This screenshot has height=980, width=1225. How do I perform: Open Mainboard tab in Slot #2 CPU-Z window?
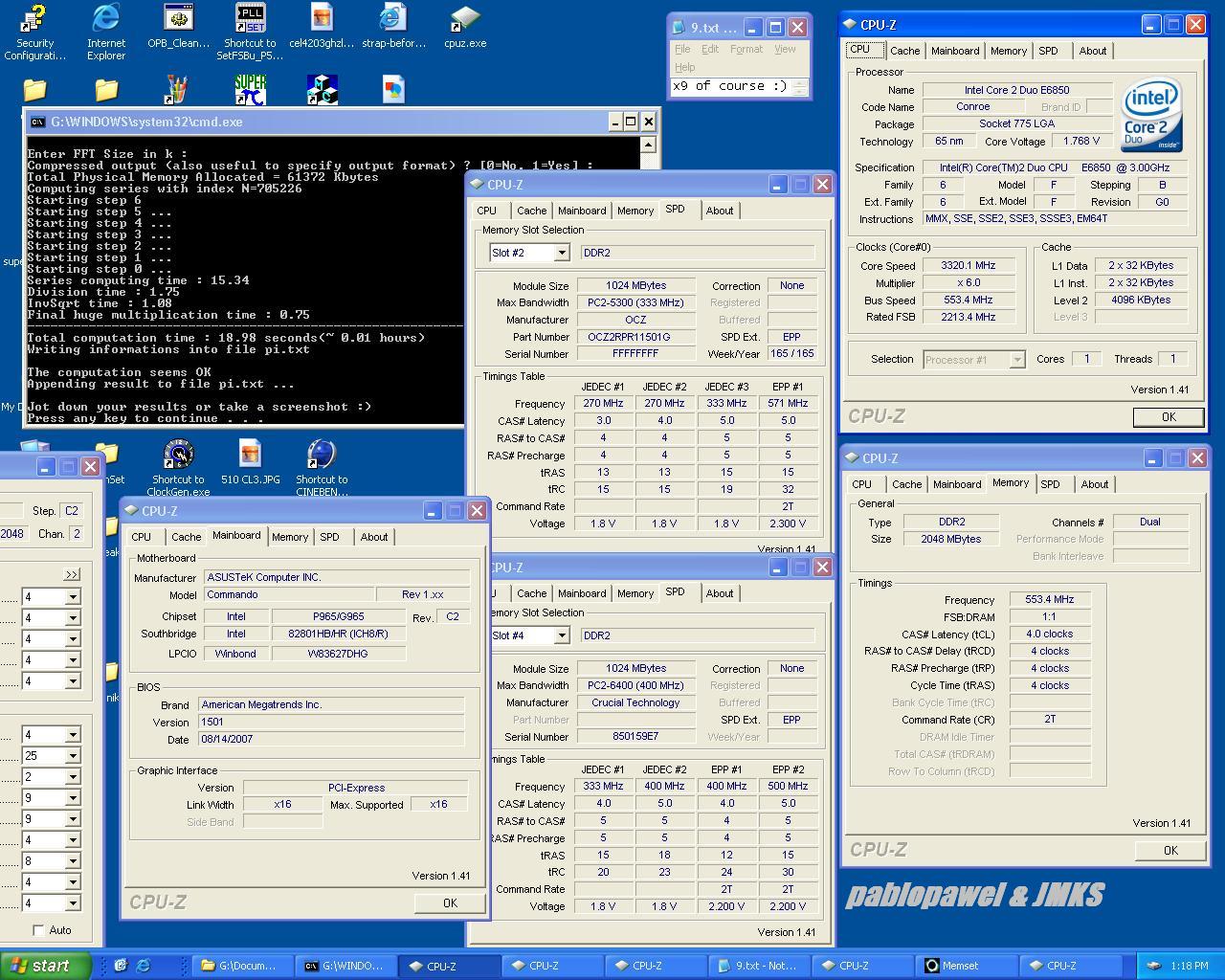582,211
